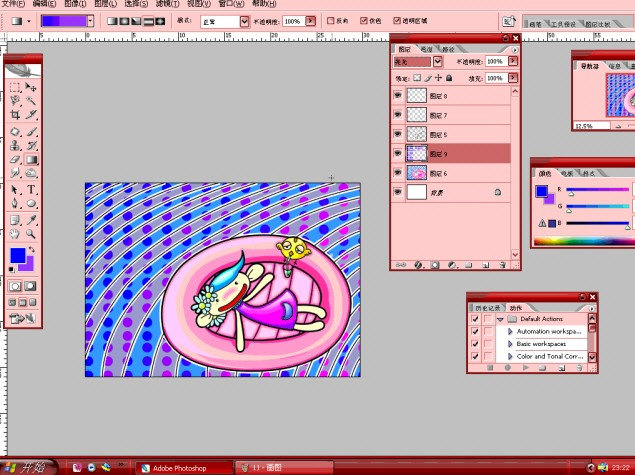Image resolution: width=635 pixels, height=475 pixels.
Task: Open the Image (I) menu
Action: pos(75,4)
